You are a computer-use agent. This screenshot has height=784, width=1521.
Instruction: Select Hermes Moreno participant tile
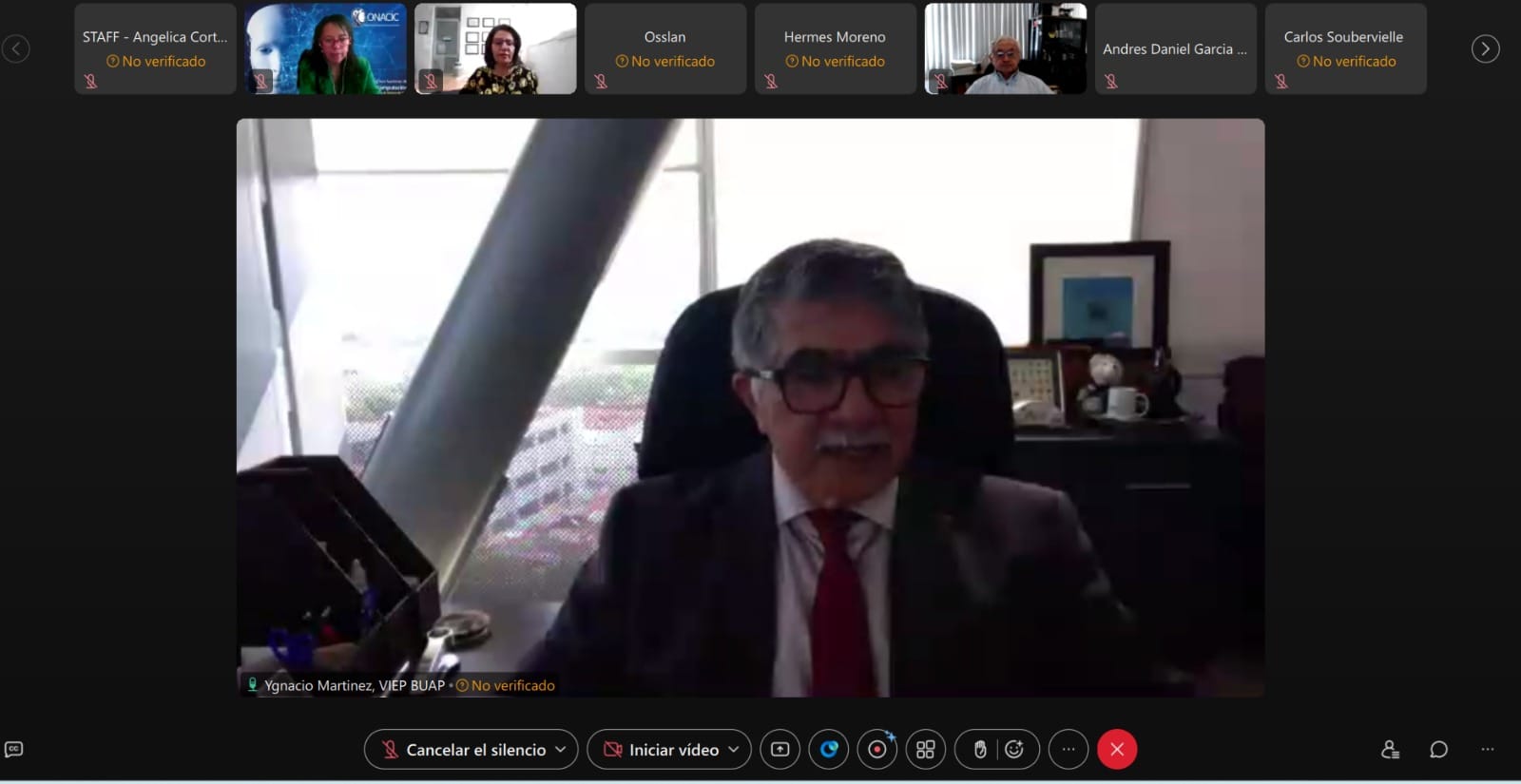[836, 48]
